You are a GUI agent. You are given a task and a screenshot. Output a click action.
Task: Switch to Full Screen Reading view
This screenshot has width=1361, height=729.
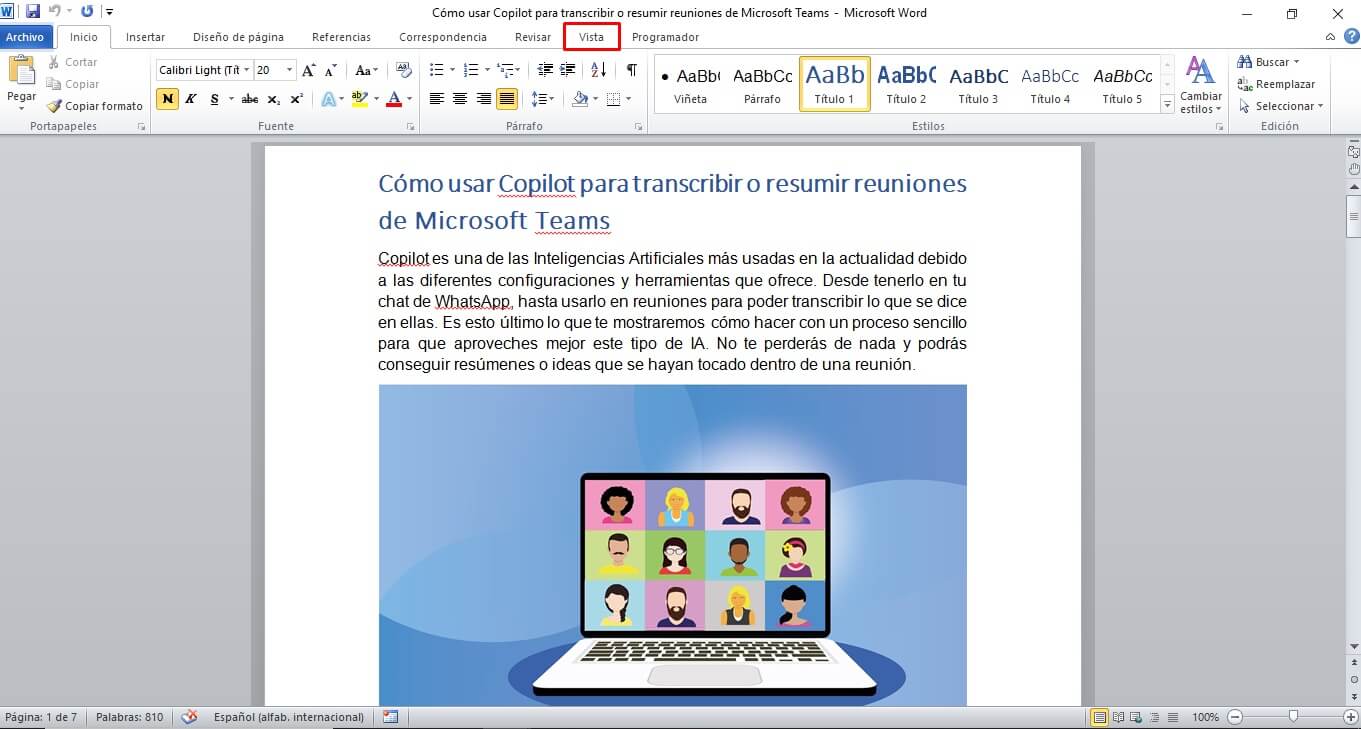(x=1118, y=717)
